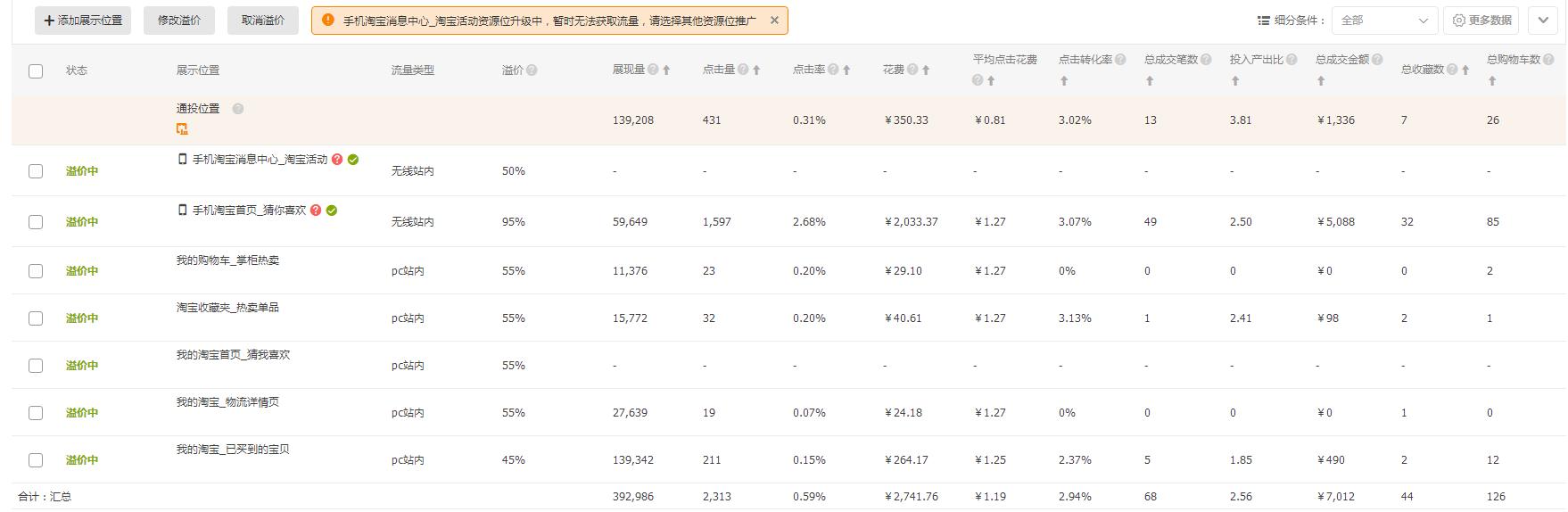Sort by 投入产出比 using its arrow
The height and width of the screenshot is (512, 1568).
click(1235, 80)
